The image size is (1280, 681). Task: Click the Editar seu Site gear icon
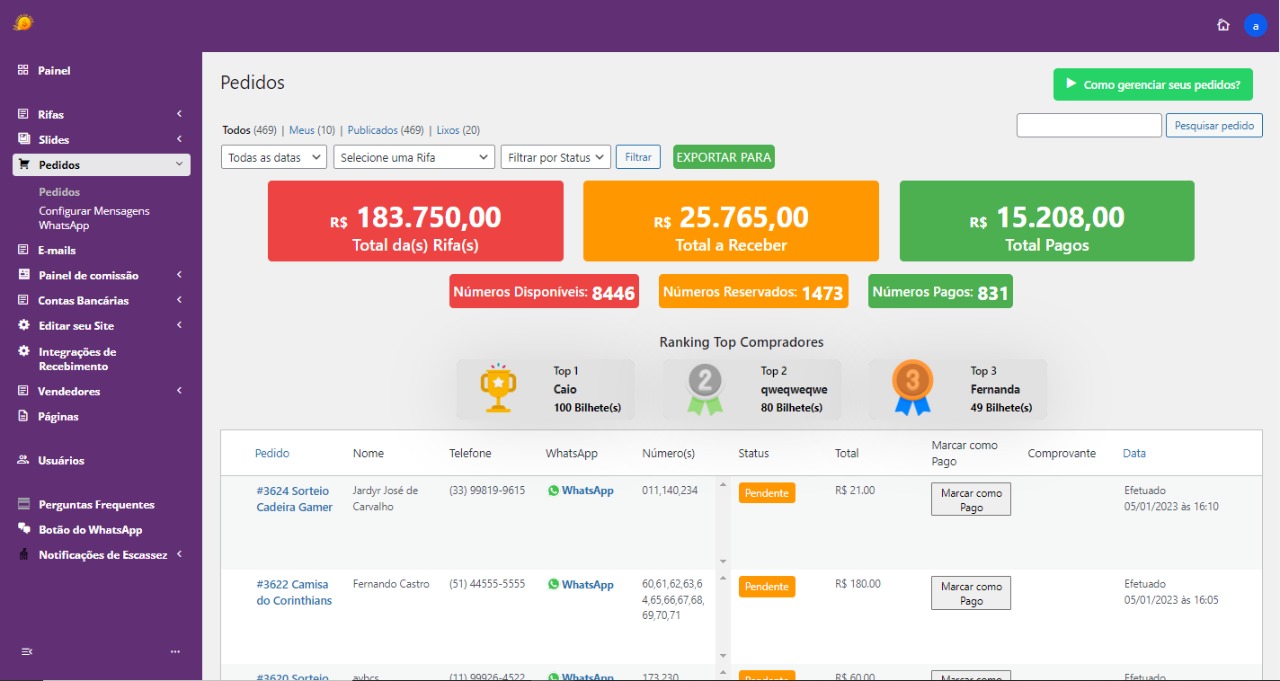pos(24,325)
